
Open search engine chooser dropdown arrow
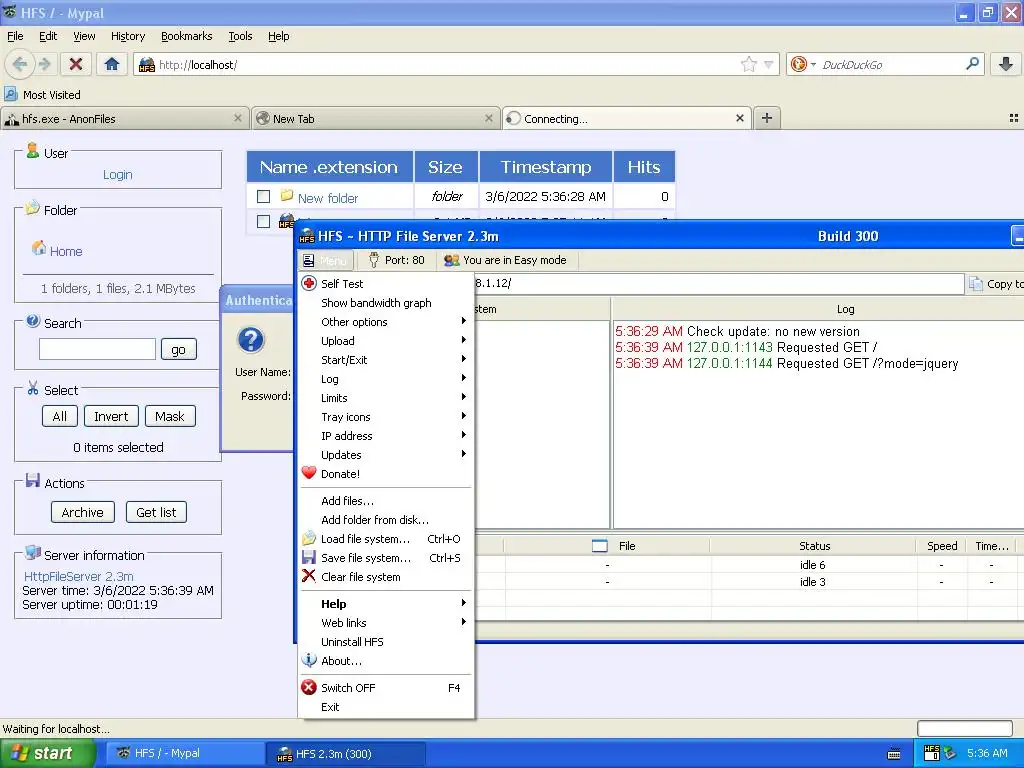click(813, 65)
